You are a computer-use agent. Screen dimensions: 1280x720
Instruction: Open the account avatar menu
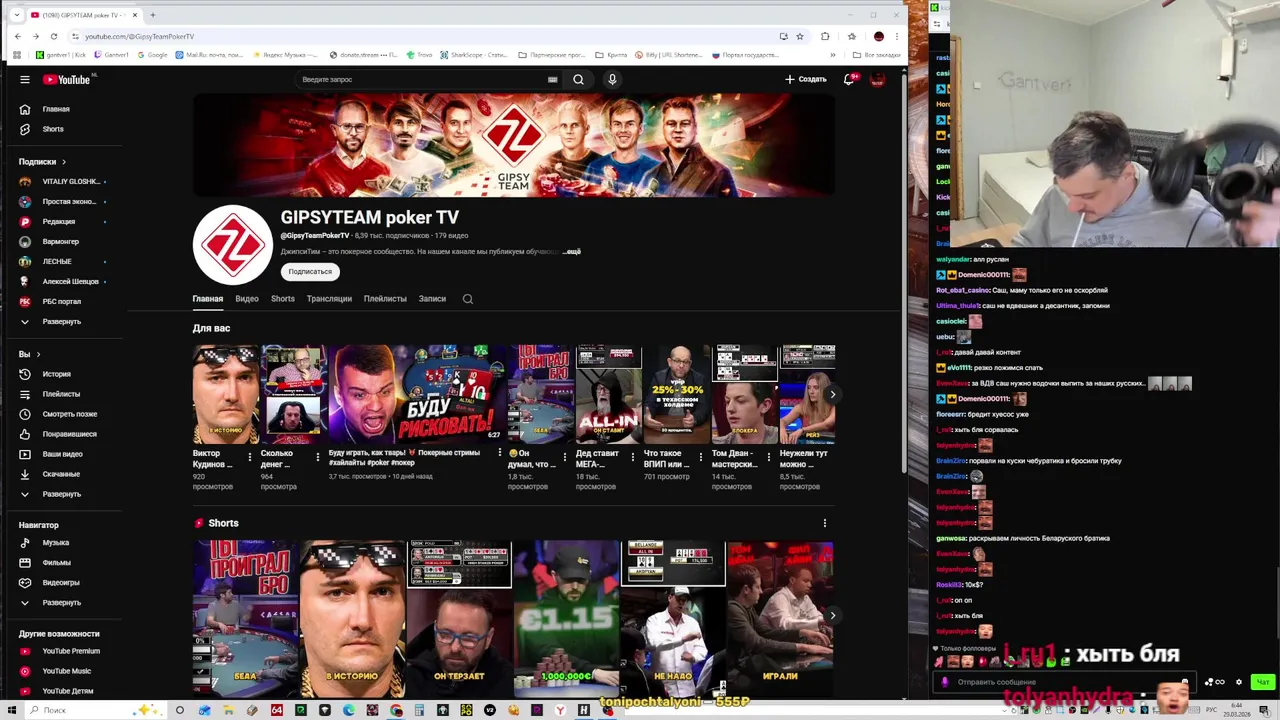pyautogui.click(x=878, y=79)
